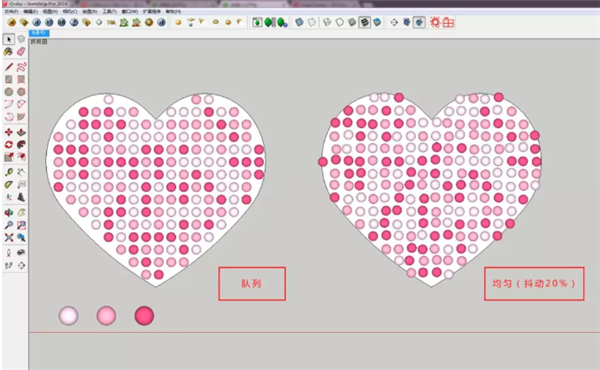Choose the Push/Pull tool
This screenshot has width=600, height=370.
click(x=21, y=132)
